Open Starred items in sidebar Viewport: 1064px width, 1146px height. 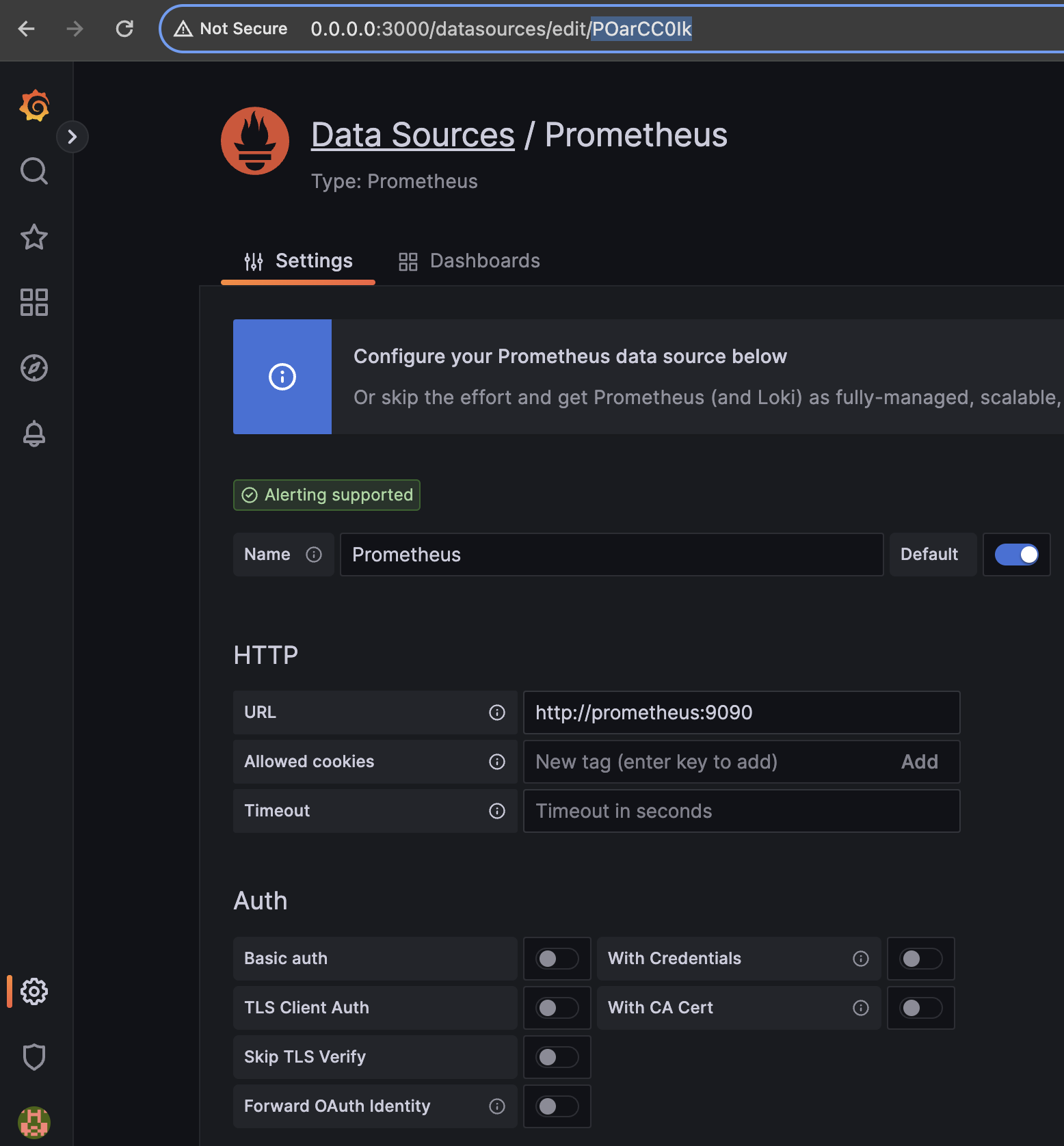[x=34, y=237]
